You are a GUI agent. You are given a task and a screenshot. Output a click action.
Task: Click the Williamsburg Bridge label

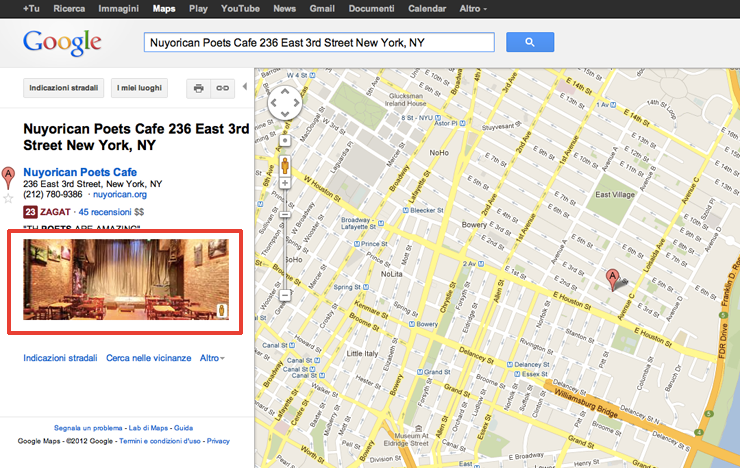[586, 402]
